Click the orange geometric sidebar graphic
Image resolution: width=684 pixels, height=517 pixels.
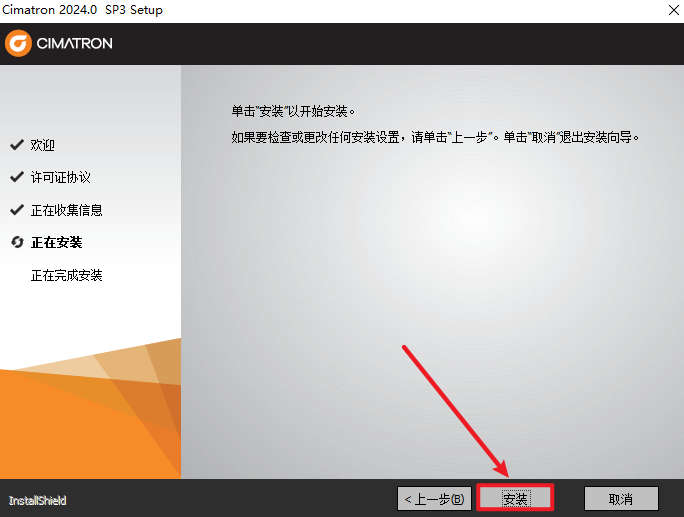pos(90,410)
